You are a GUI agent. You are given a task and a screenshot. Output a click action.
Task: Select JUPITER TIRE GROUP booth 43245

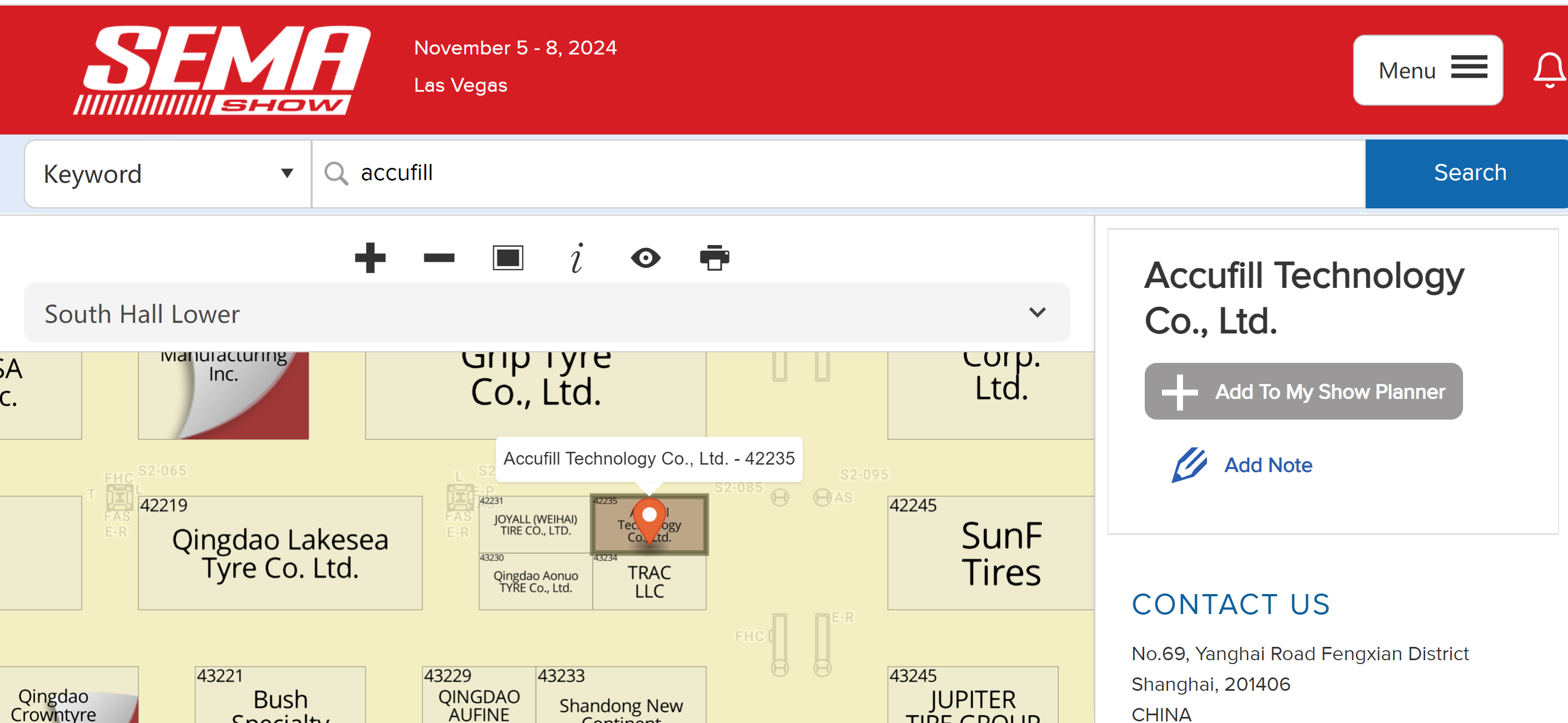click(x=972, y=695)
